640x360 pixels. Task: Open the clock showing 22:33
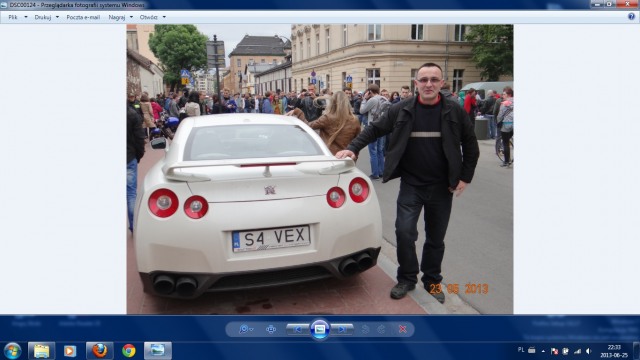614,351
